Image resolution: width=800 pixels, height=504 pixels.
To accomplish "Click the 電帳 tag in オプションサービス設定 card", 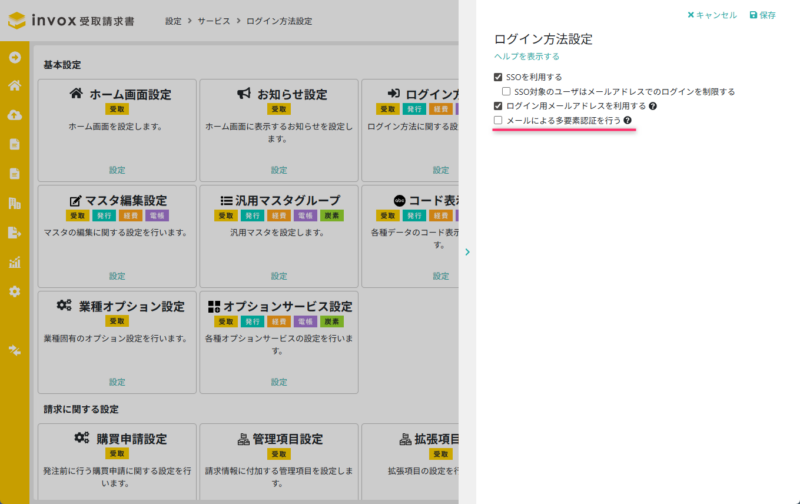I will (305, 321).
